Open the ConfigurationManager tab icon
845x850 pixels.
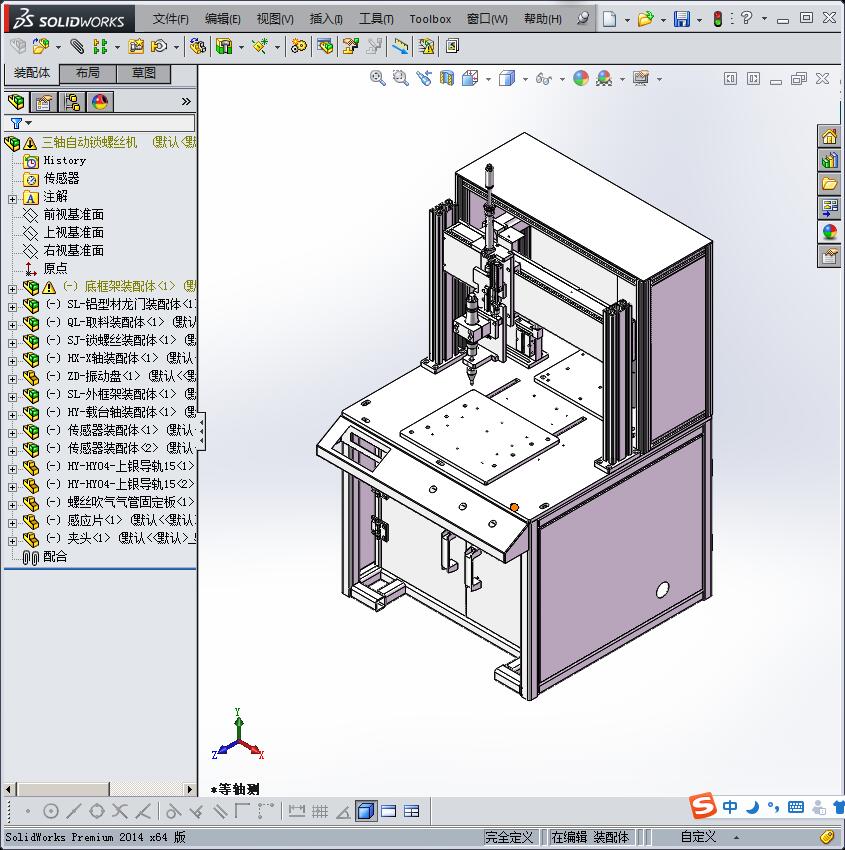72,101
